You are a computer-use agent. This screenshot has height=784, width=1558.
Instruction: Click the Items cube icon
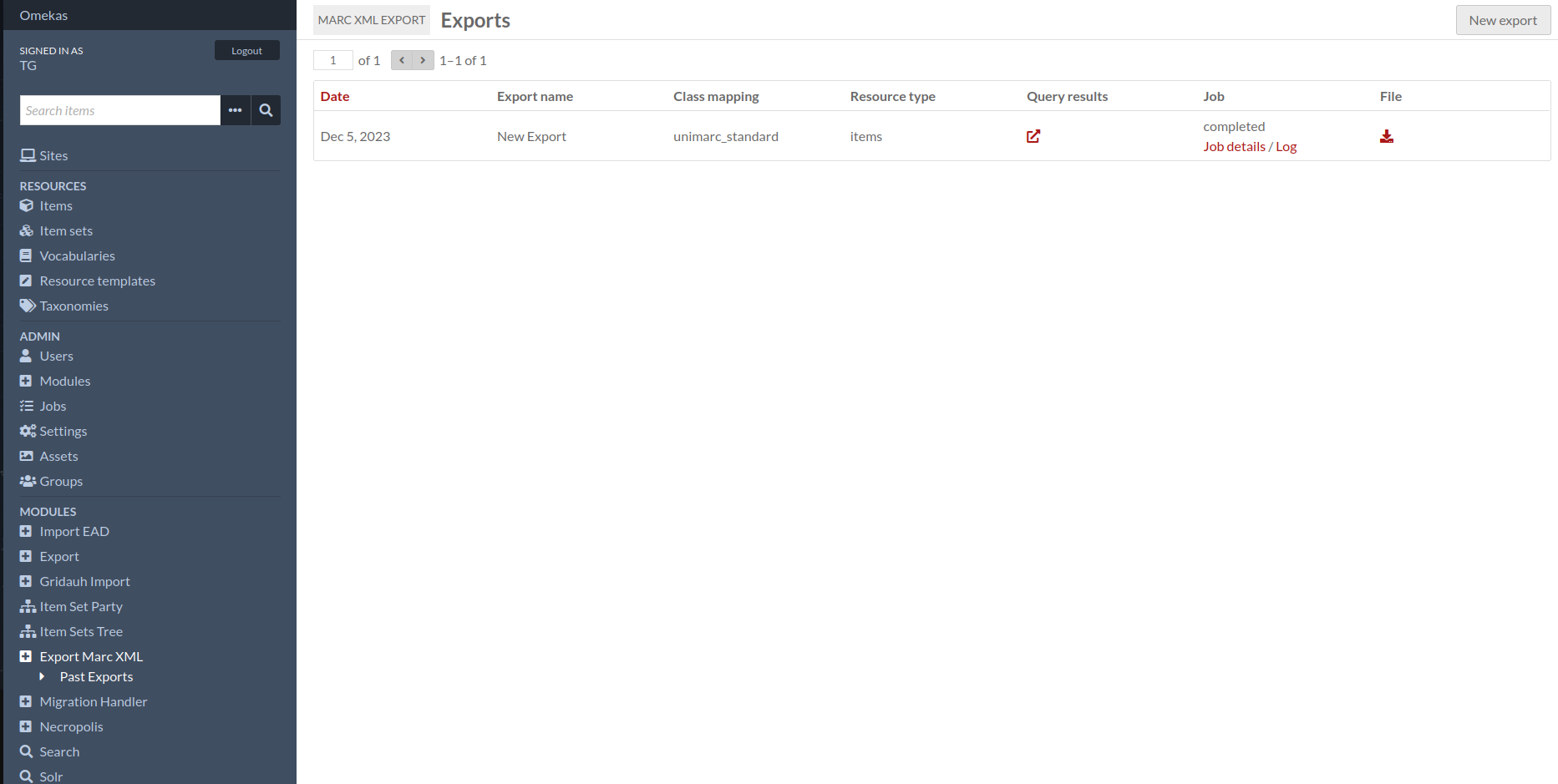point(27,205)
